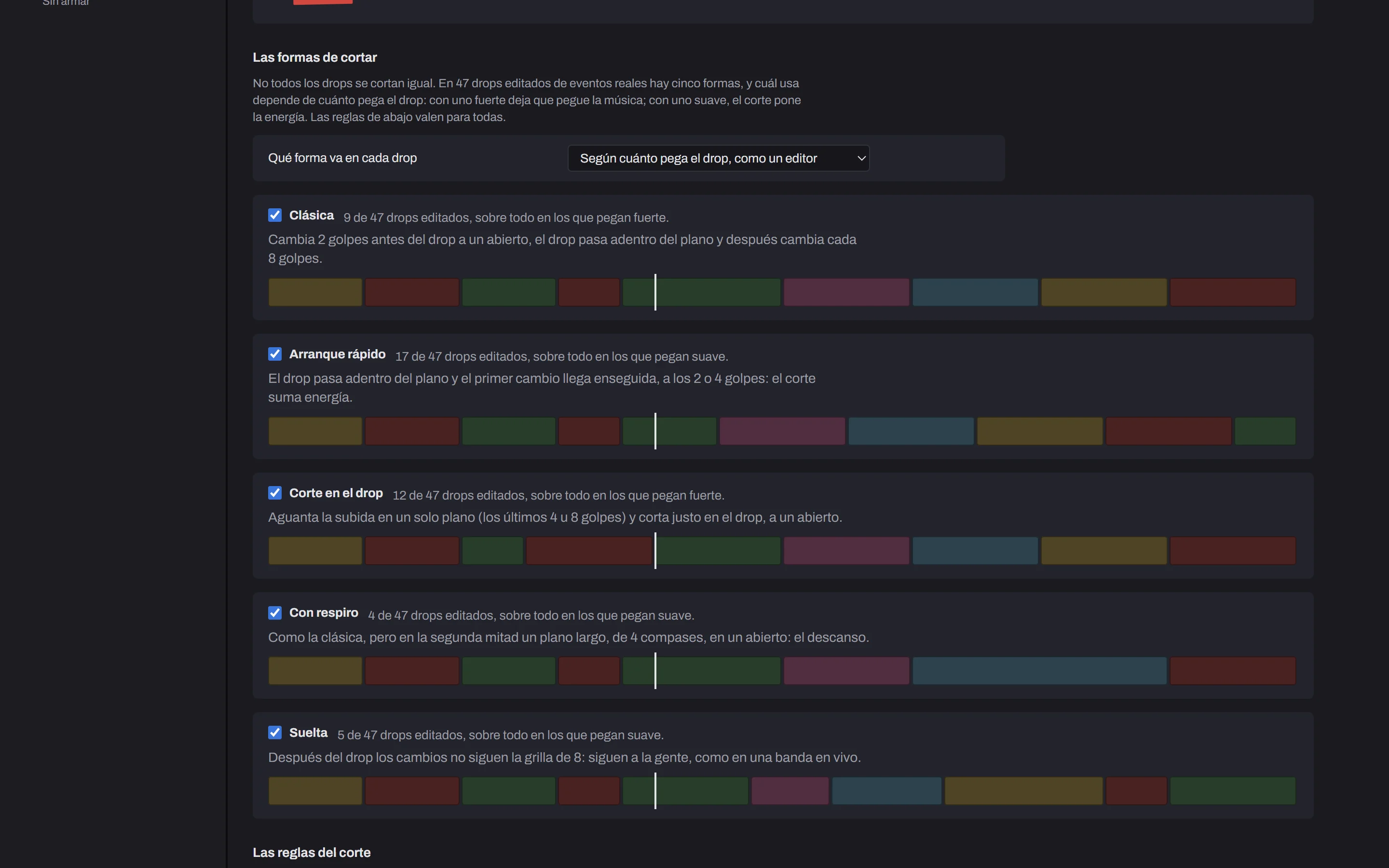Uncheck the Con respiro checkbox
The width and height of the screenshot is (1389, 868).
[275, 613]
